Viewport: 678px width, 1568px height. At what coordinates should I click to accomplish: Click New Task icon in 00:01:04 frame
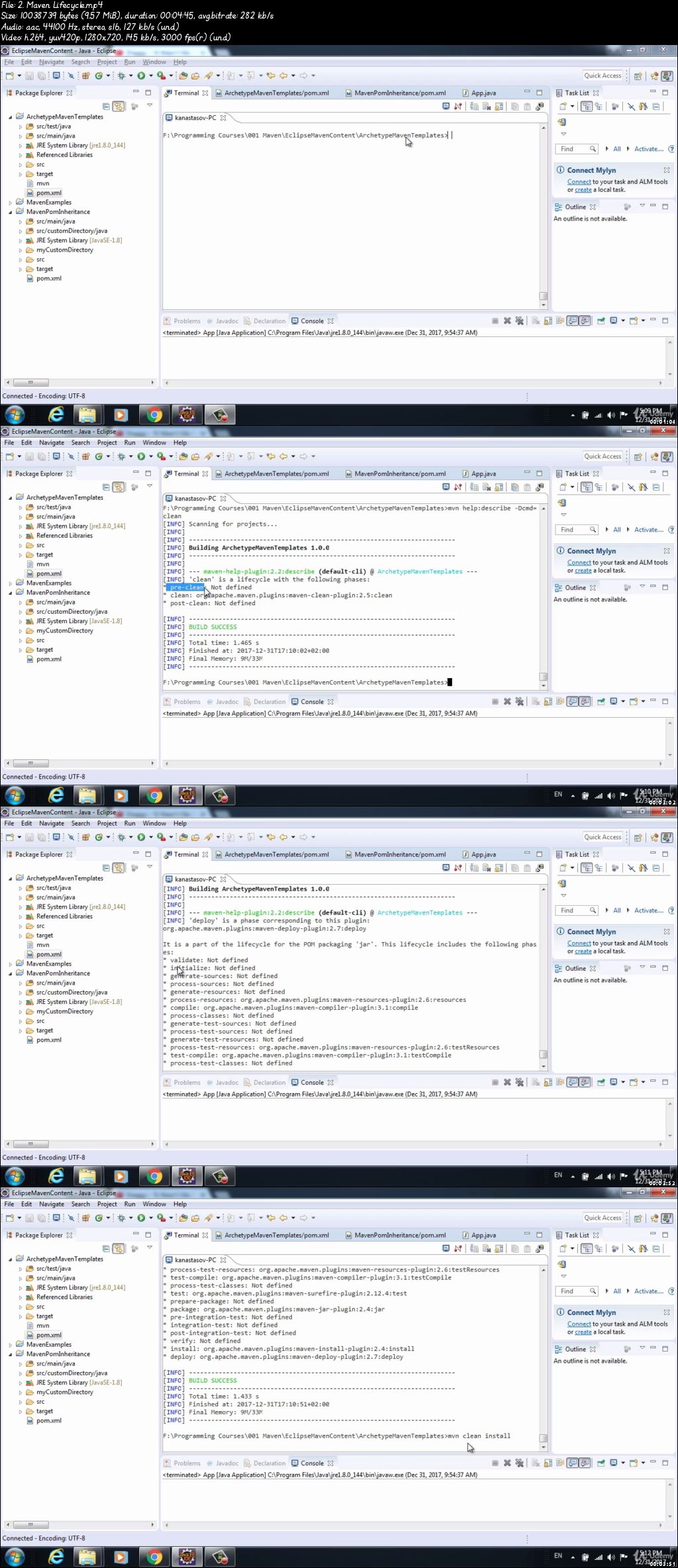point(563,106)
